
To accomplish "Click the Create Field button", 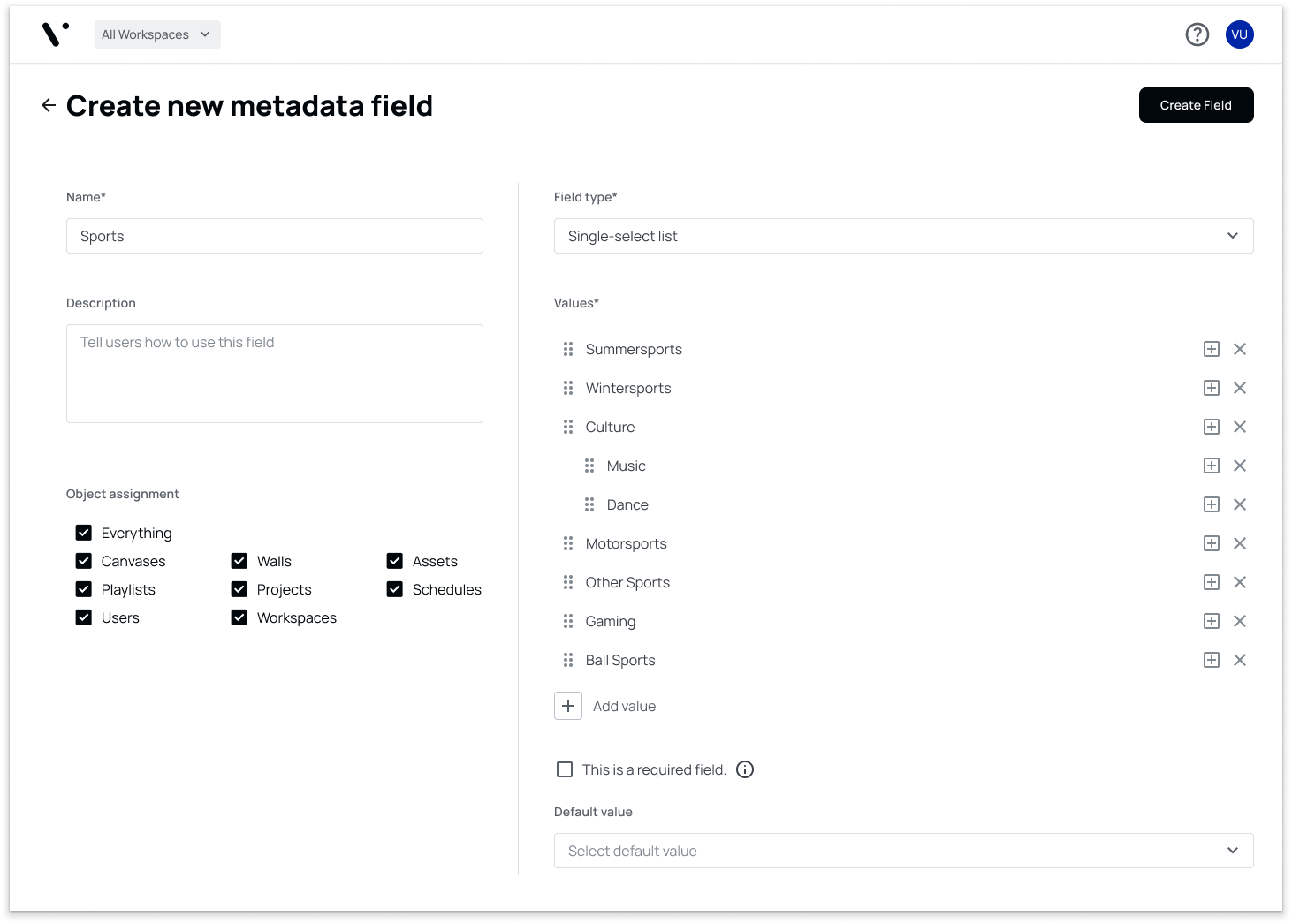I will coord(1196,105).
